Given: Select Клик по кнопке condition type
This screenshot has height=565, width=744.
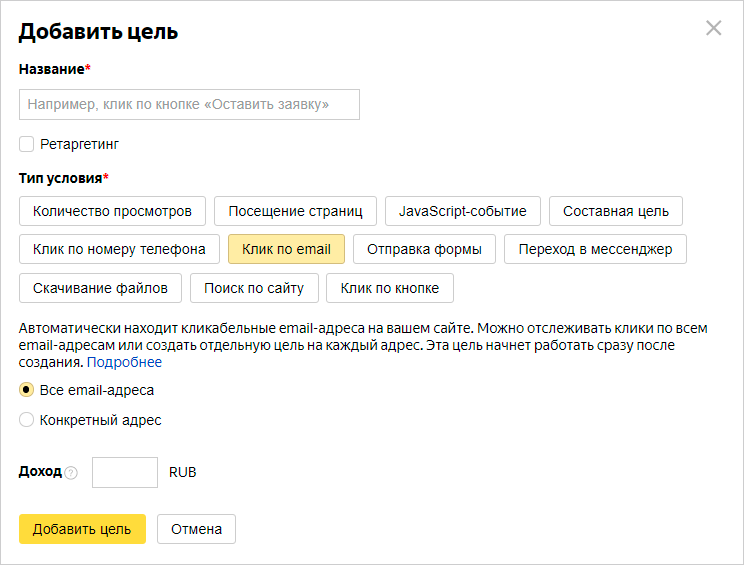Looking at the screenshot, I should click(389, 288).
